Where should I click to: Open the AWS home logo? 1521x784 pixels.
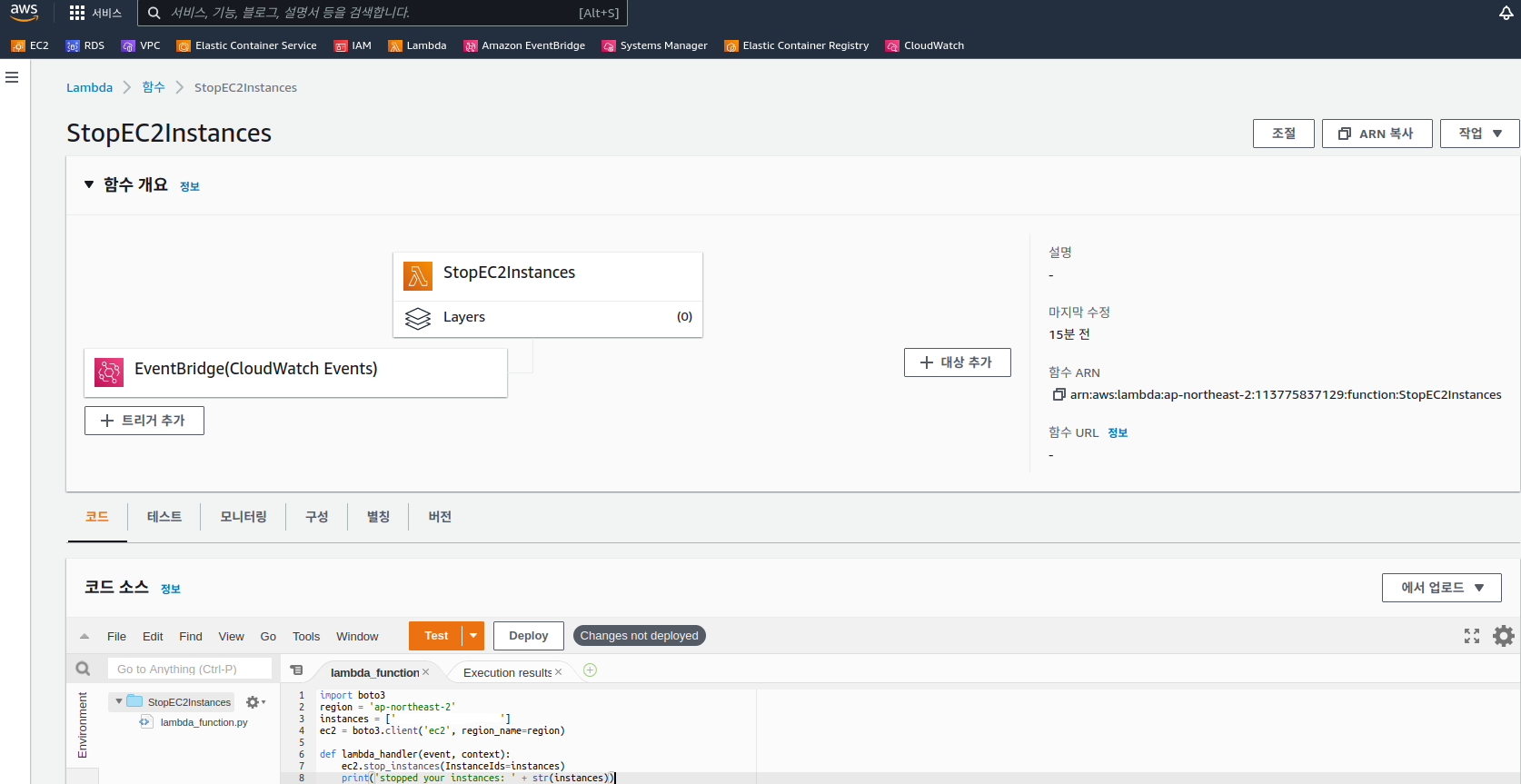(25, 12)
